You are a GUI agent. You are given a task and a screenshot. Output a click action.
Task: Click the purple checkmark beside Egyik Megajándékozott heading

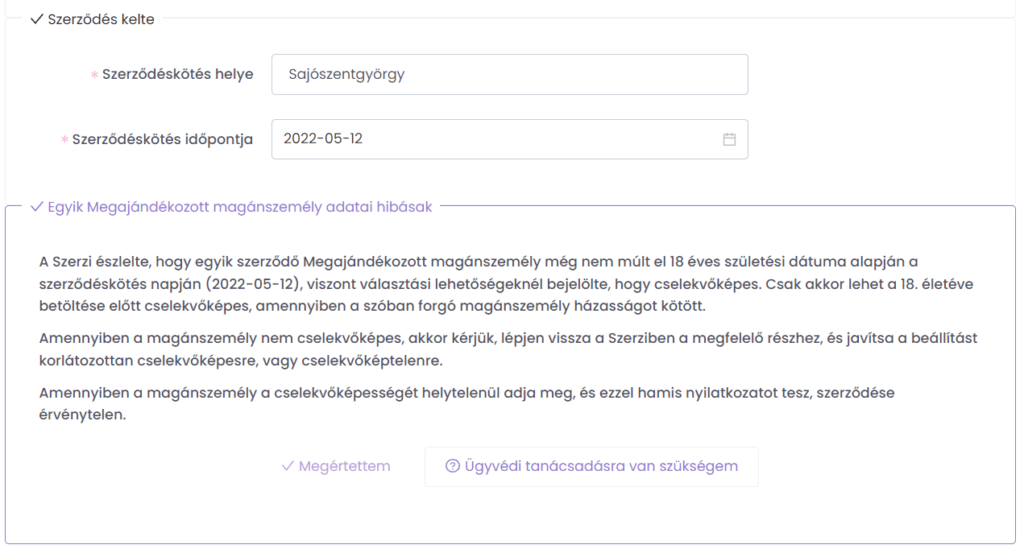37,207
